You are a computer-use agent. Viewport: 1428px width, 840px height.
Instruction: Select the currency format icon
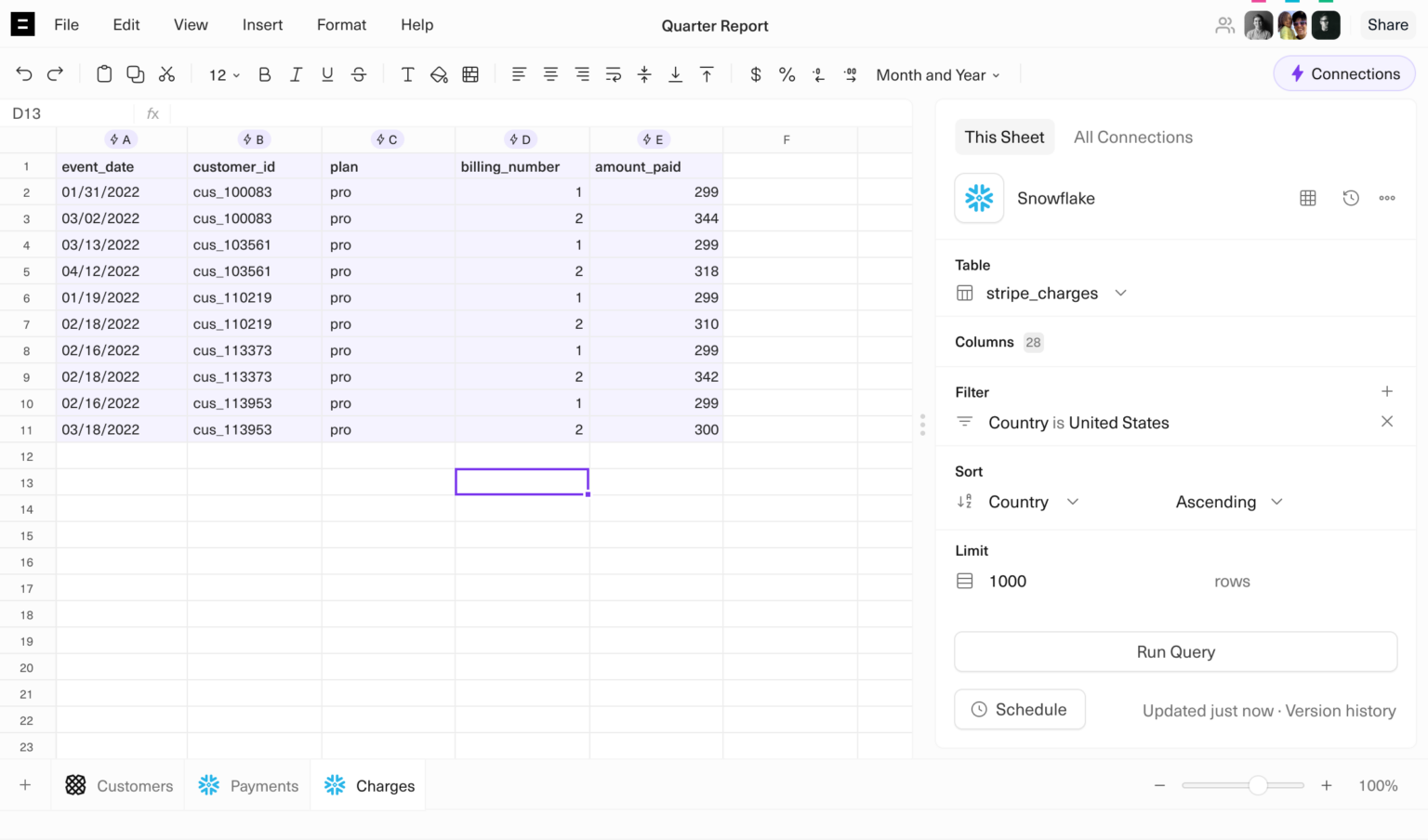point(755,74)
